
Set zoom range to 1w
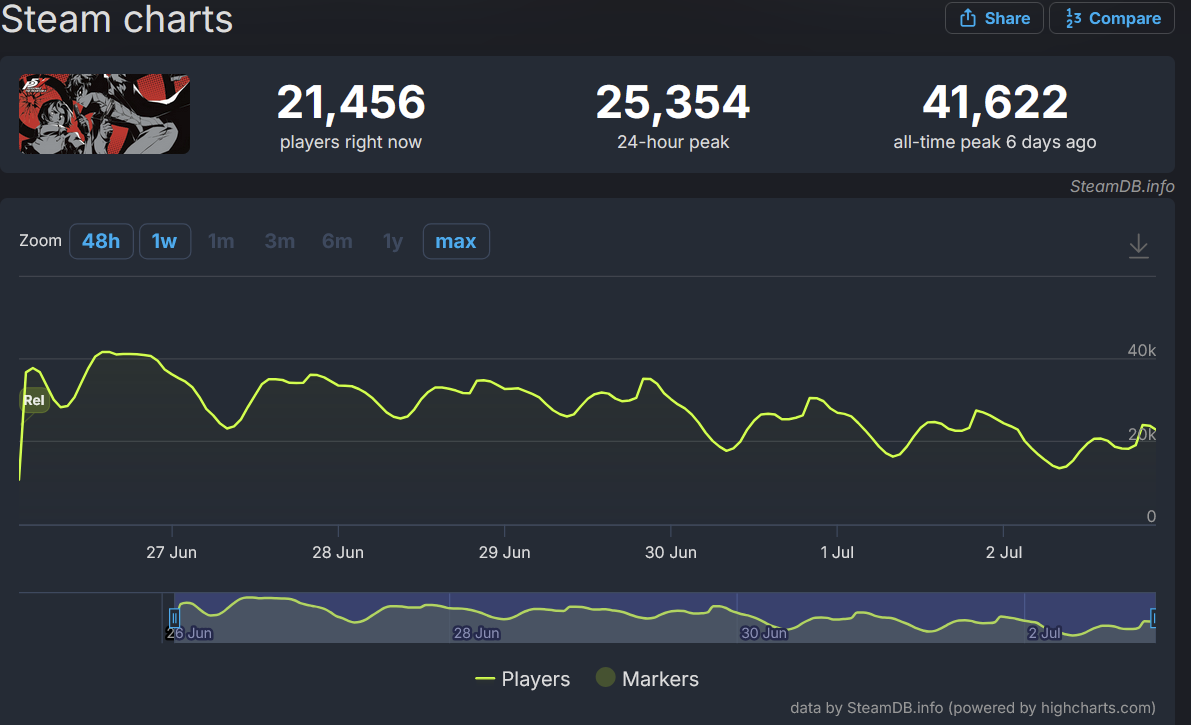point(165,241)
